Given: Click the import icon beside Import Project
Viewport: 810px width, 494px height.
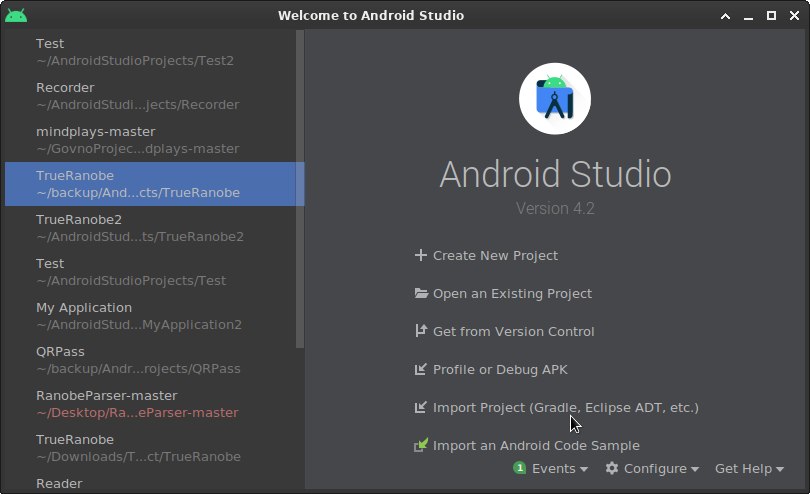Looking at the screenshot, I should pos(420,407).
